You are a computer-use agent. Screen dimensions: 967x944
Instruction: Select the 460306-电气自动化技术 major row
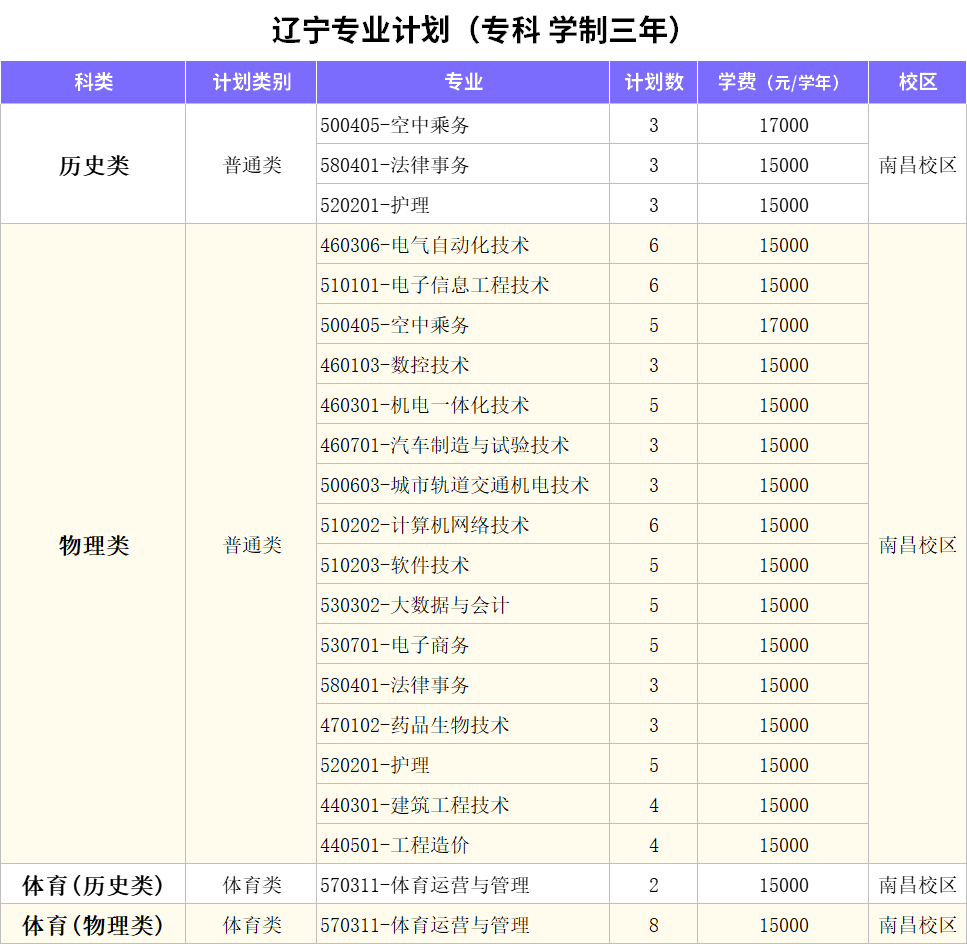(x=425, y=245)
